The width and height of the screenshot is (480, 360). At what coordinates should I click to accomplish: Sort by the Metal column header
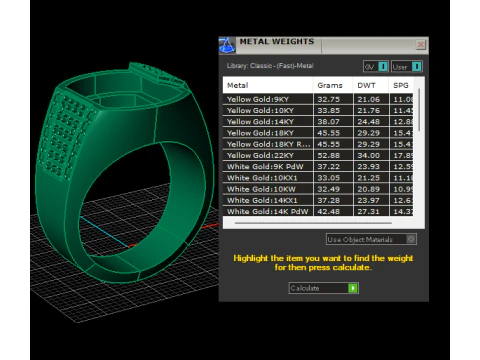tap(268, 85)
